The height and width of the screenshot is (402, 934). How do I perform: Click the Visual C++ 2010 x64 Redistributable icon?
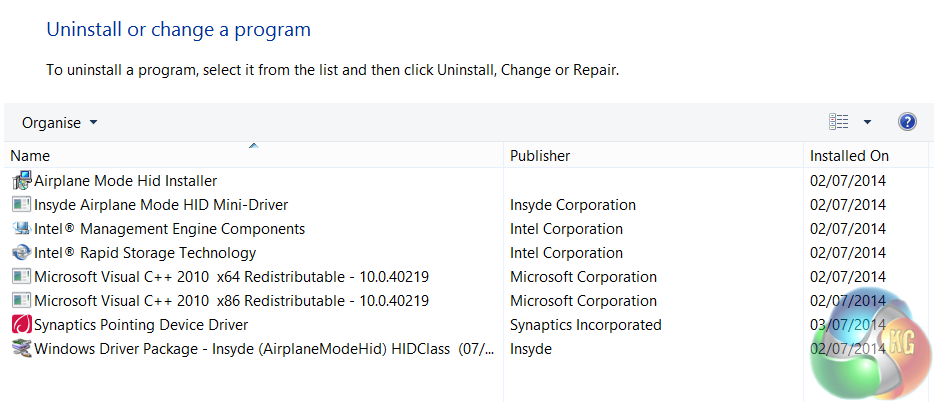click(21, 277)
